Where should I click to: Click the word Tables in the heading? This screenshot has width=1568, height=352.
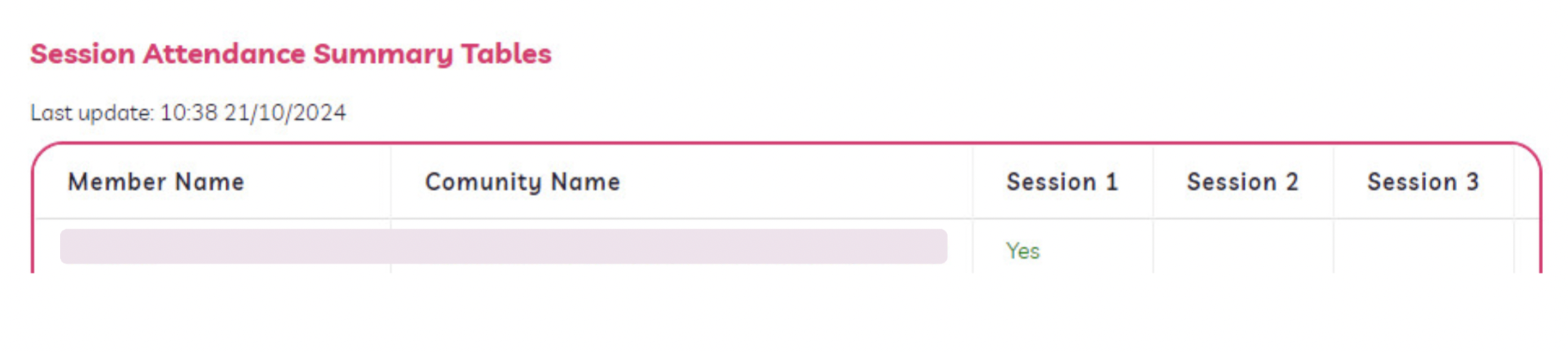pyautogui.click(x=506, y=53)
